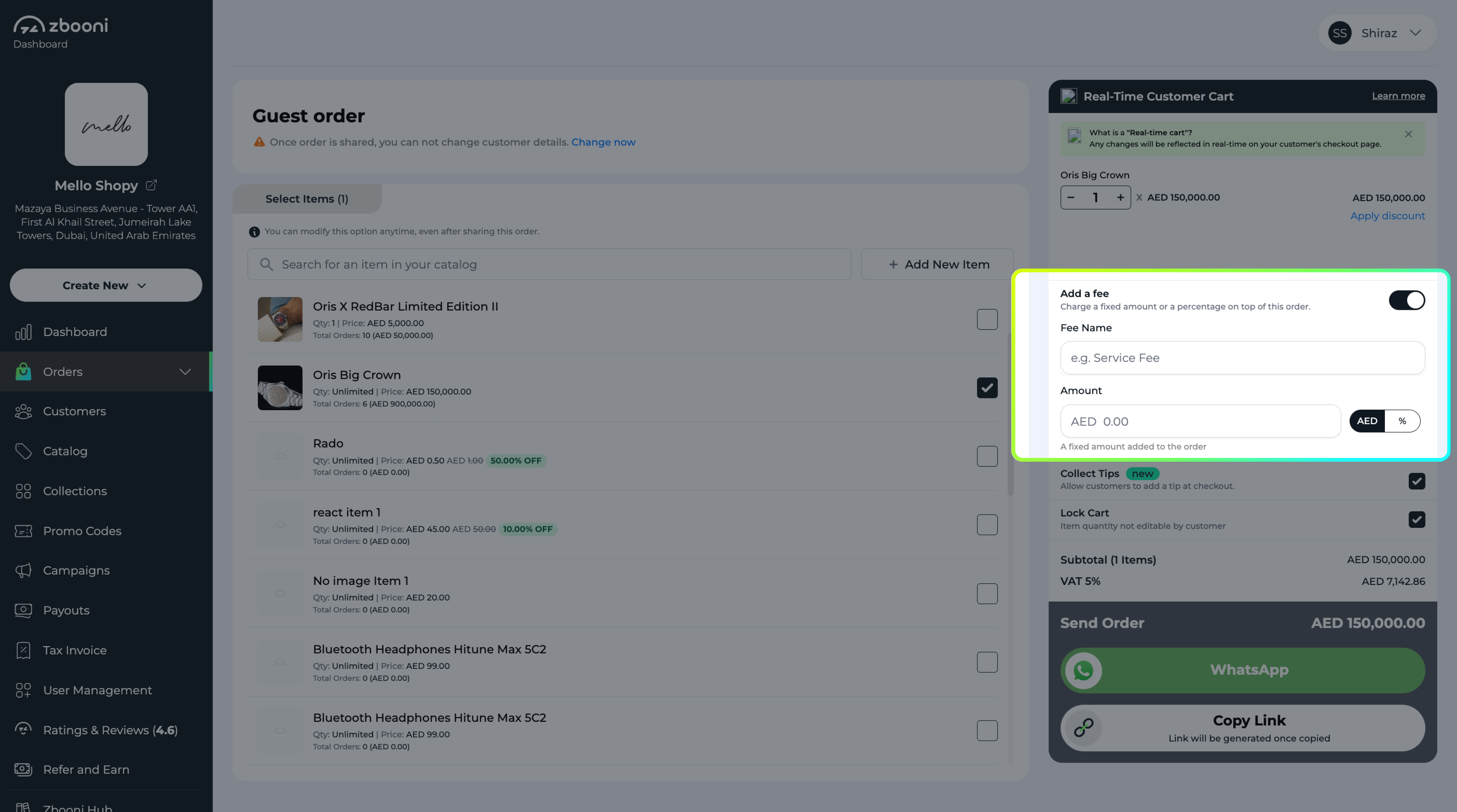Click the Promo Codes ticket icon

pyautogui.click(x=23, y=531)
